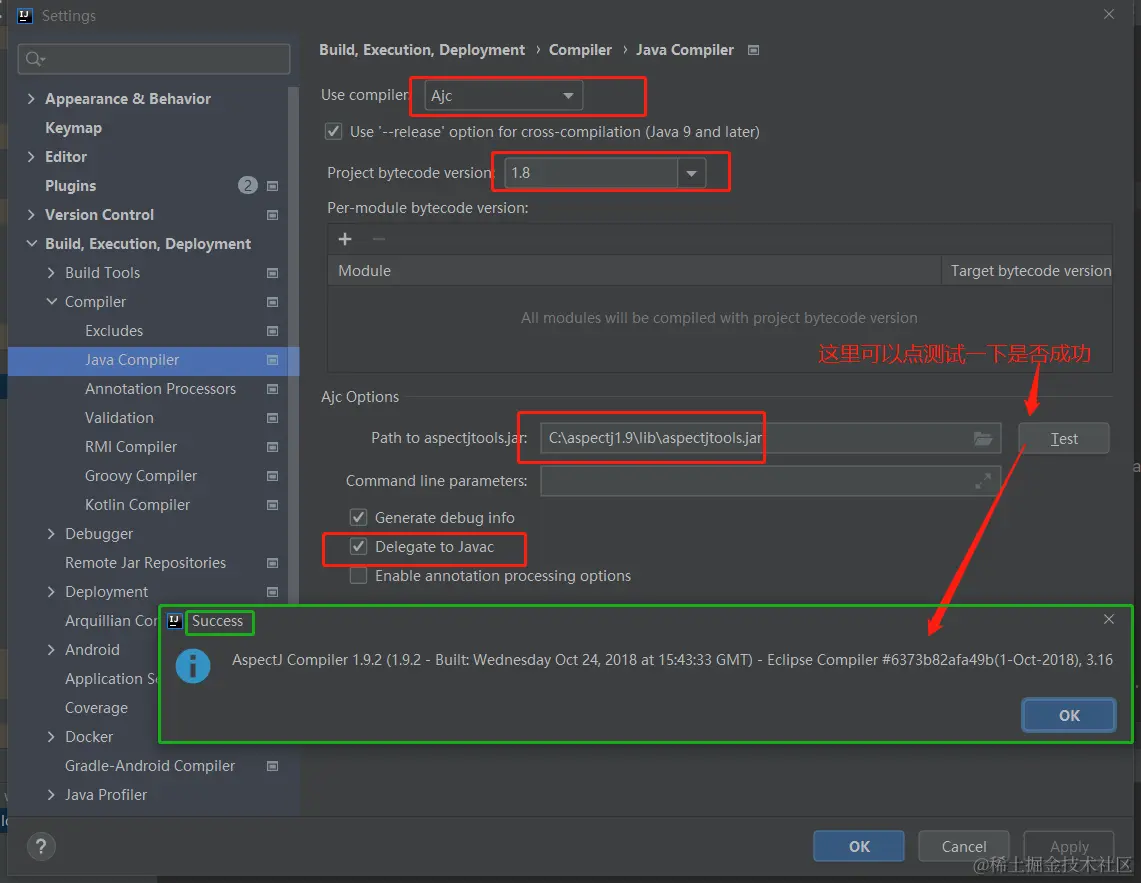Image resolution: width=1141 pixels, height=883 pixels.
Task: Select Coverage in settings tree
Action: click(x=96, y=708)
